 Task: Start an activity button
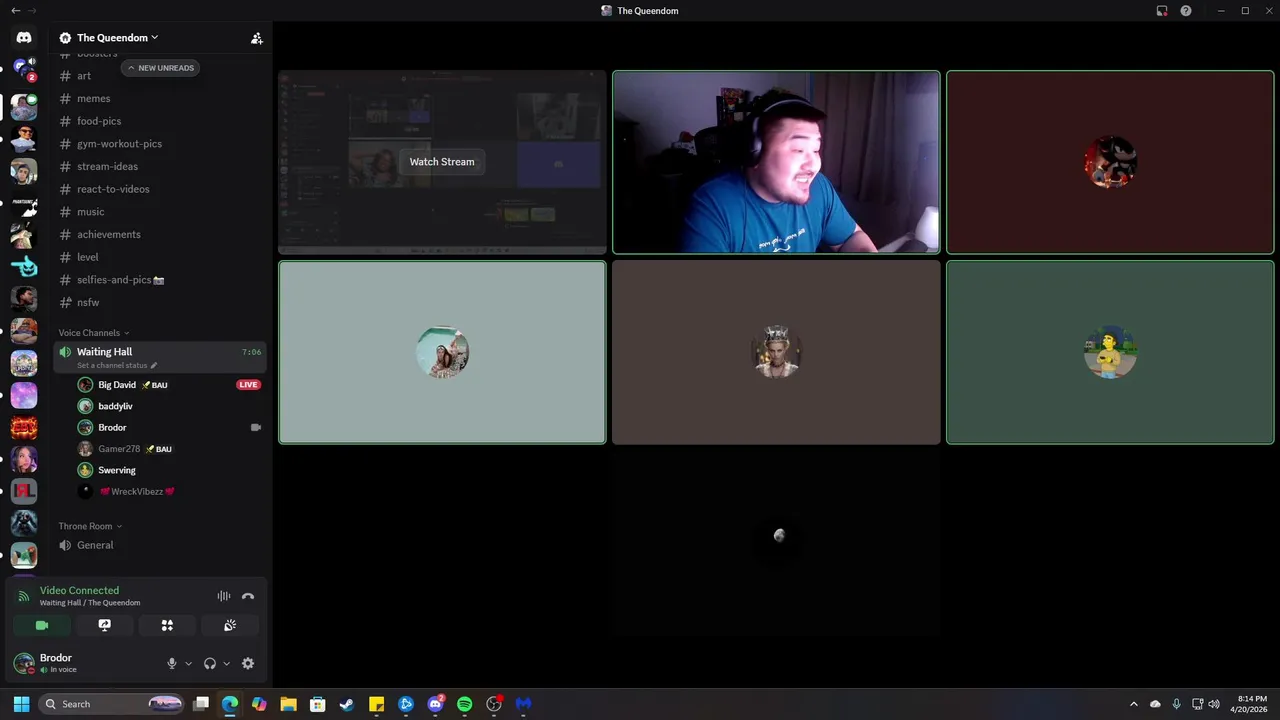[167, 625]
